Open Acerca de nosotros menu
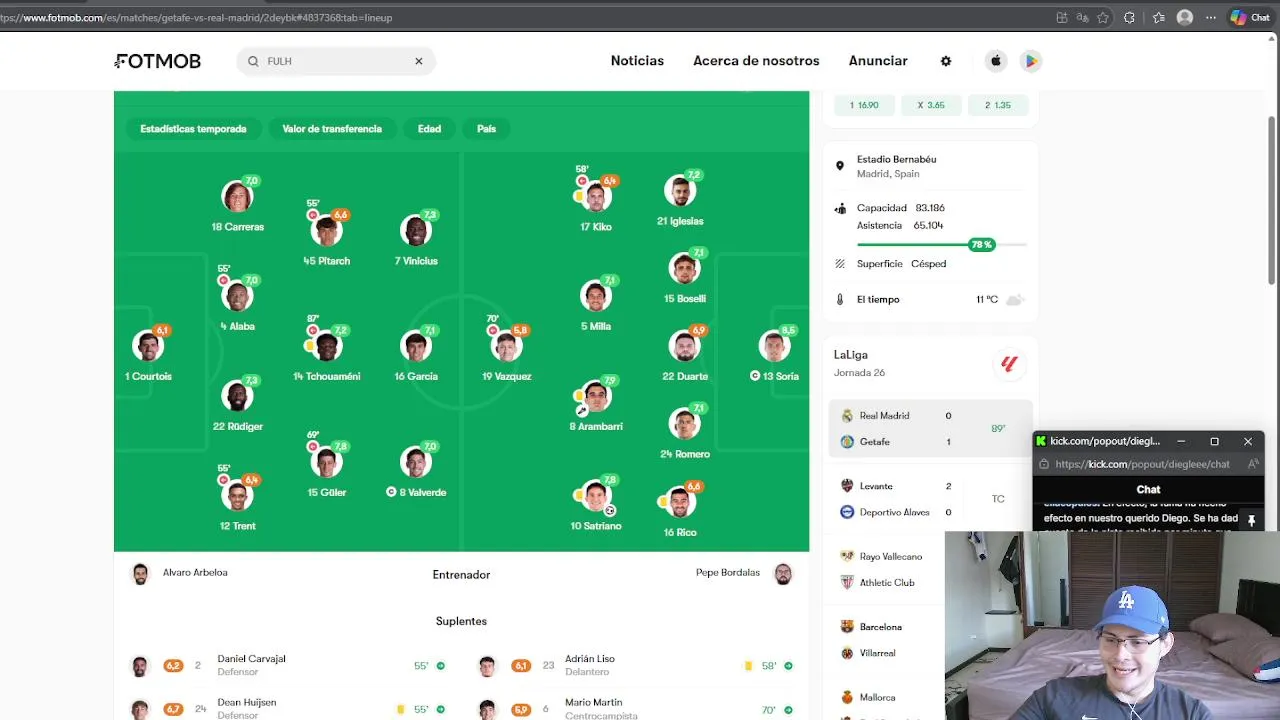Screen dimensions: 1280x720 tap(756, 61)
